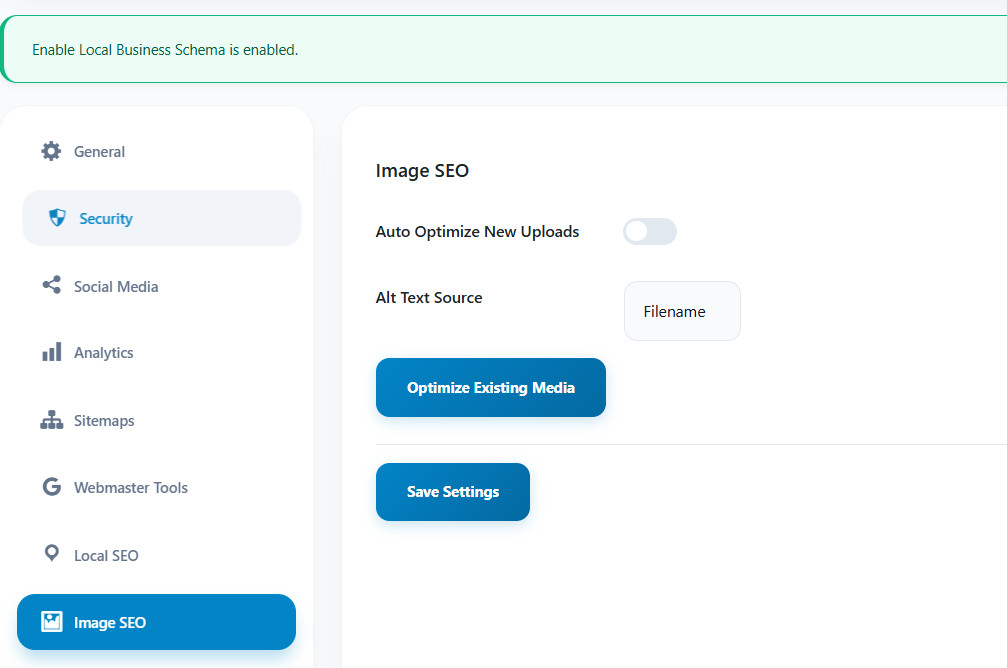The image size is (1007, 668).
Task: Click the sitemap hierarchy icon beside Sitemaps
Action: coord(51,420)
